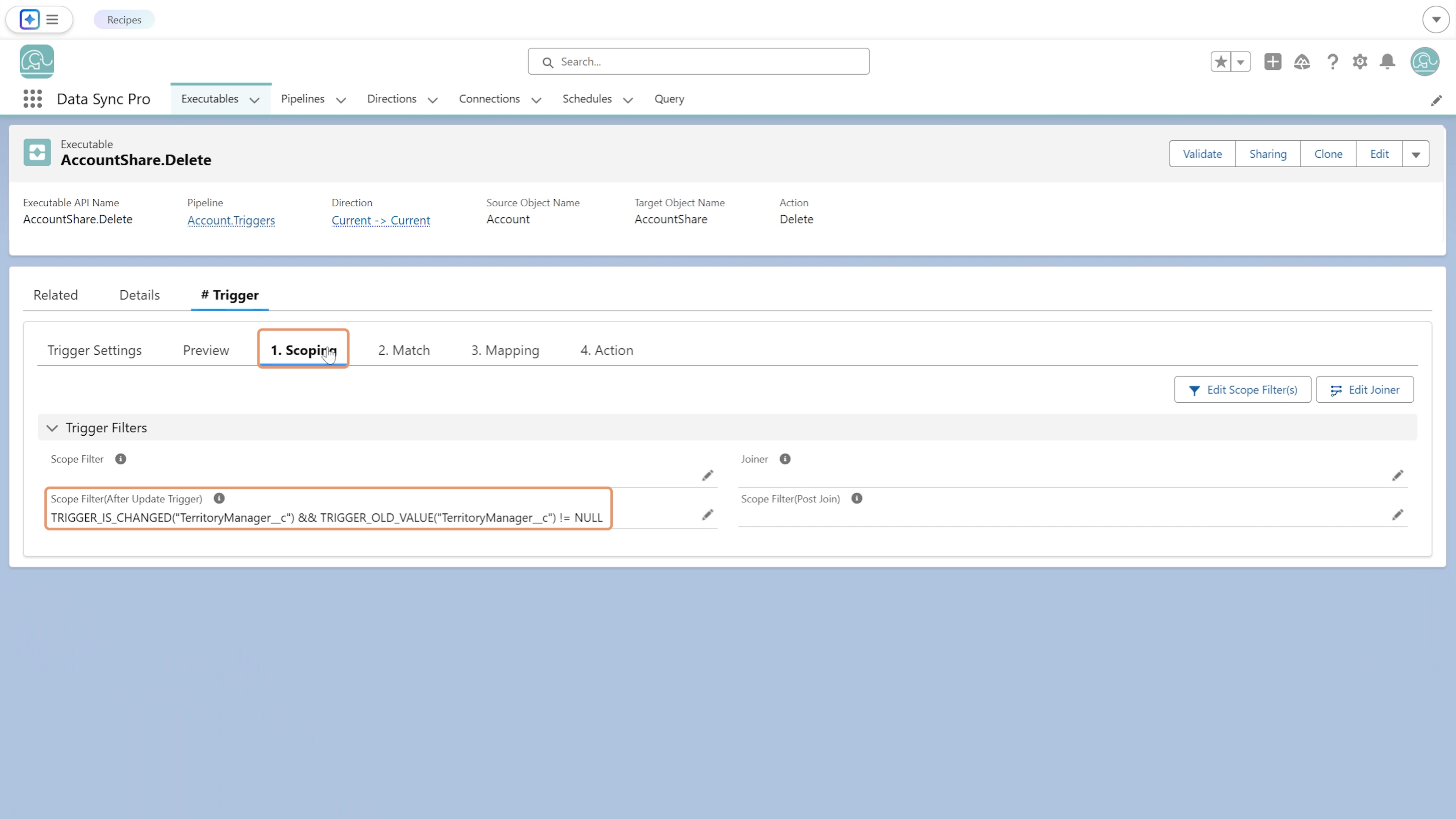Open the user profile avatar
The height and width of the screenshot is (819, 1456).
[1425, 61]
